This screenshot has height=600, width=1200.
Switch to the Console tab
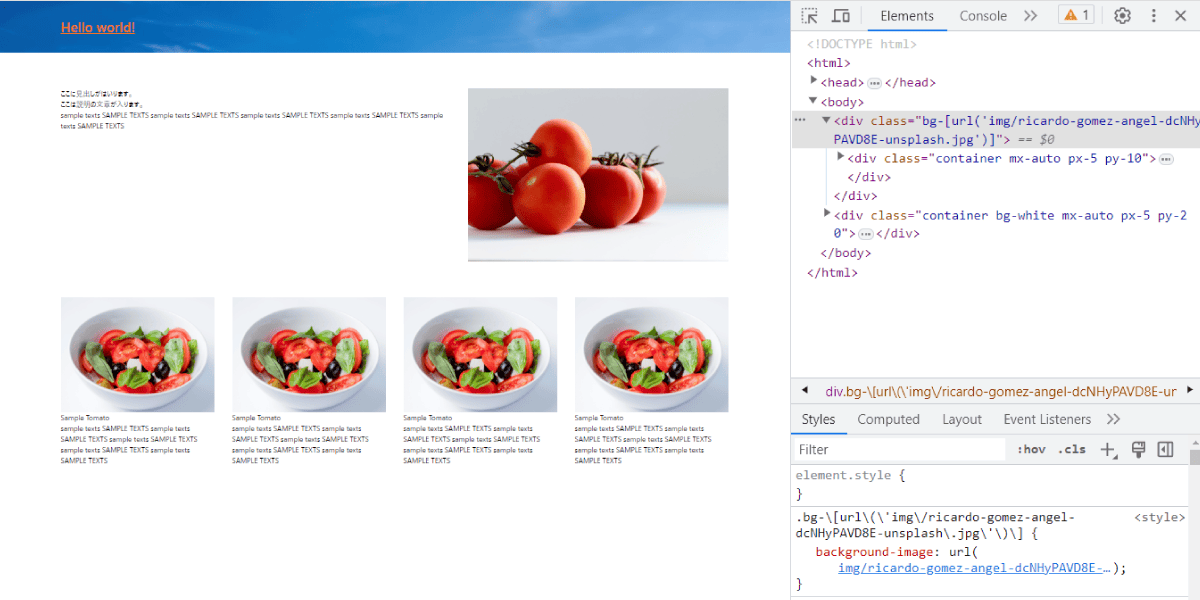click(983, 16)
